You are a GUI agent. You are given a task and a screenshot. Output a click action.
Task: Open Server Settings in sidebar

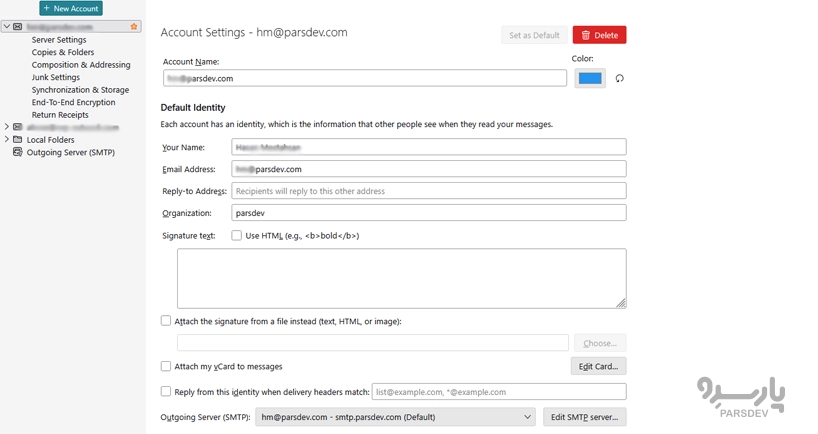tap(59, 40)
